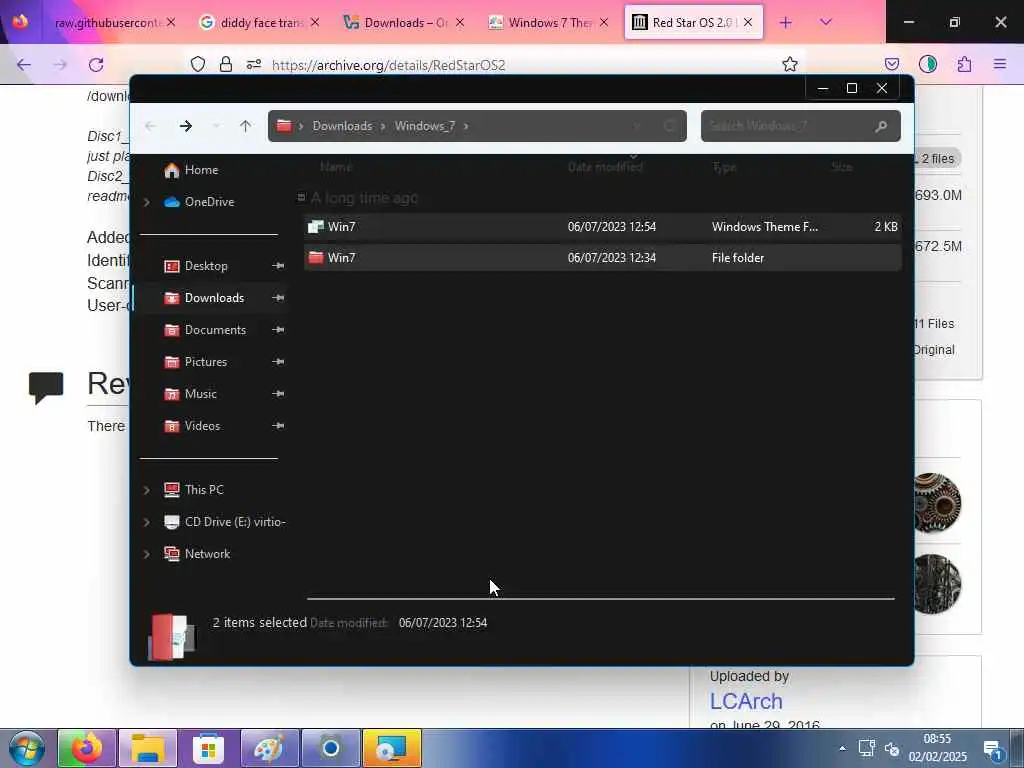Sort by the Type column header
This screenshot has height=768, width=1024.
pyautogui.click(x=724, y=167)
